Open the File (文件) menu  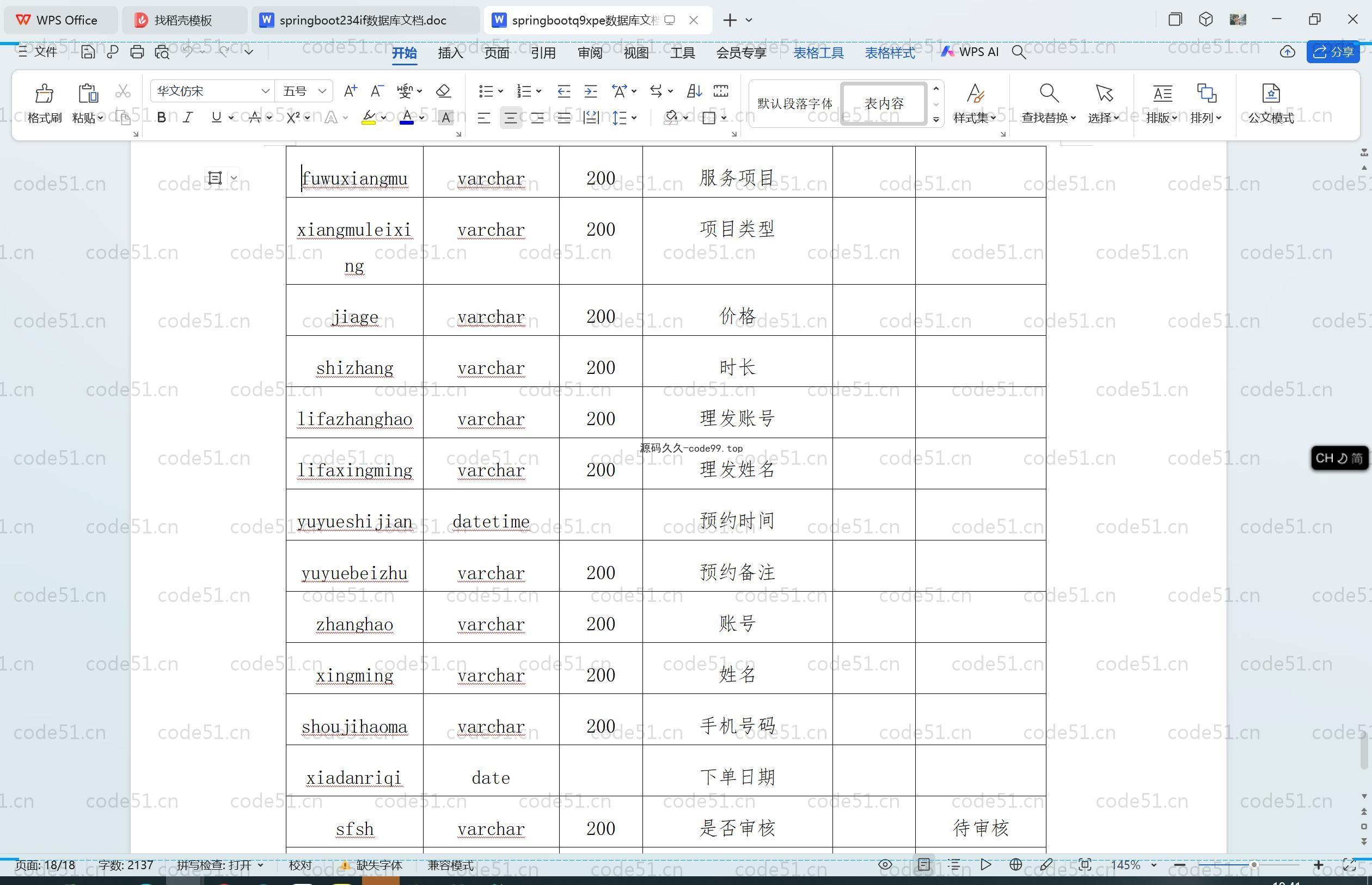click(38, 52)
